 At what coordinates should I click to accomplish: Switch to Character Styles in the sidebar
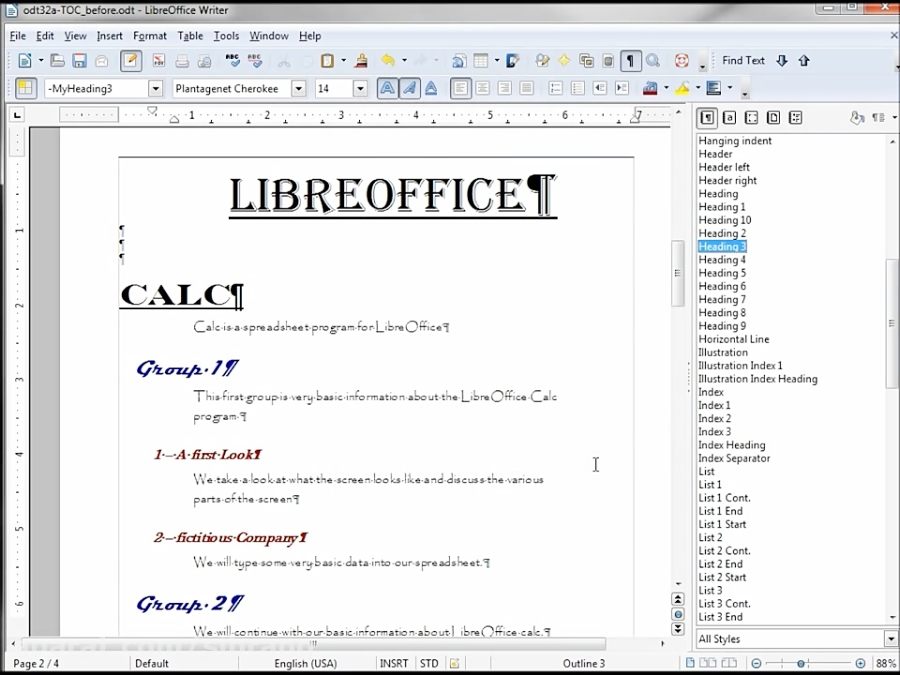(730, 117)
